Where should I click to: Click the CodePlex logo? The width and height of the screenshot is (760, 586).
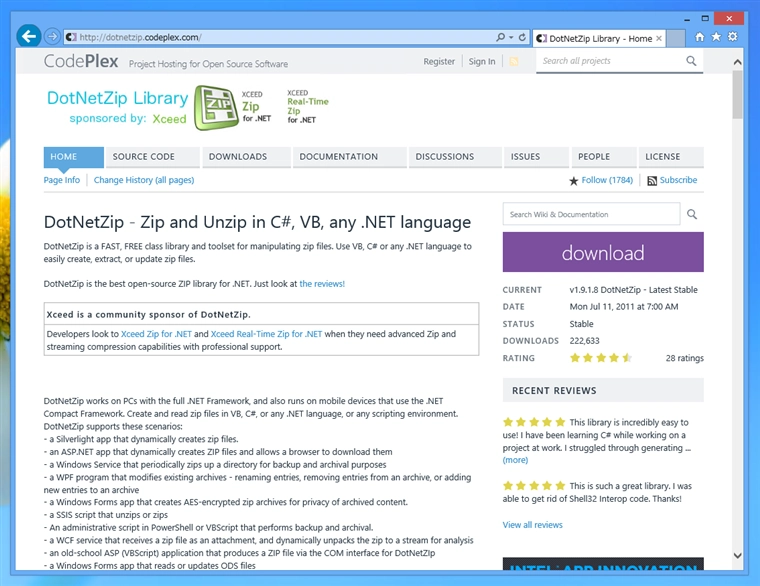point(81,61)
